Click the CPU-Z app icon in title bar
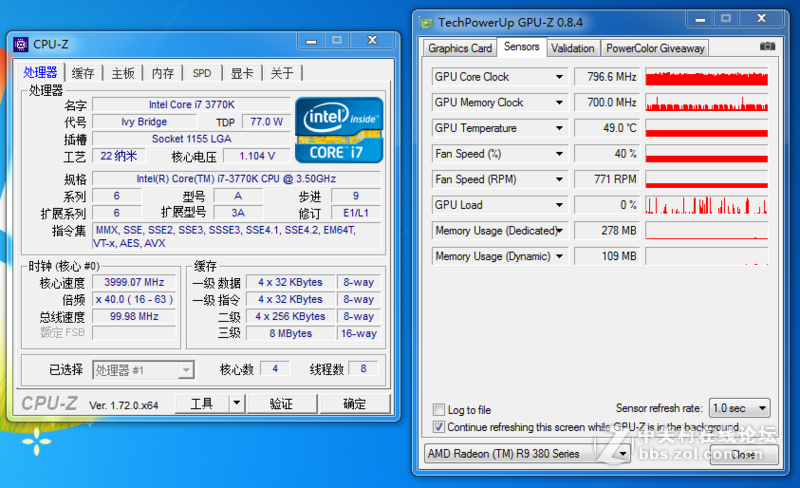Screen dimensions: 800x488 pyautogui.click(x=20, y=44)
